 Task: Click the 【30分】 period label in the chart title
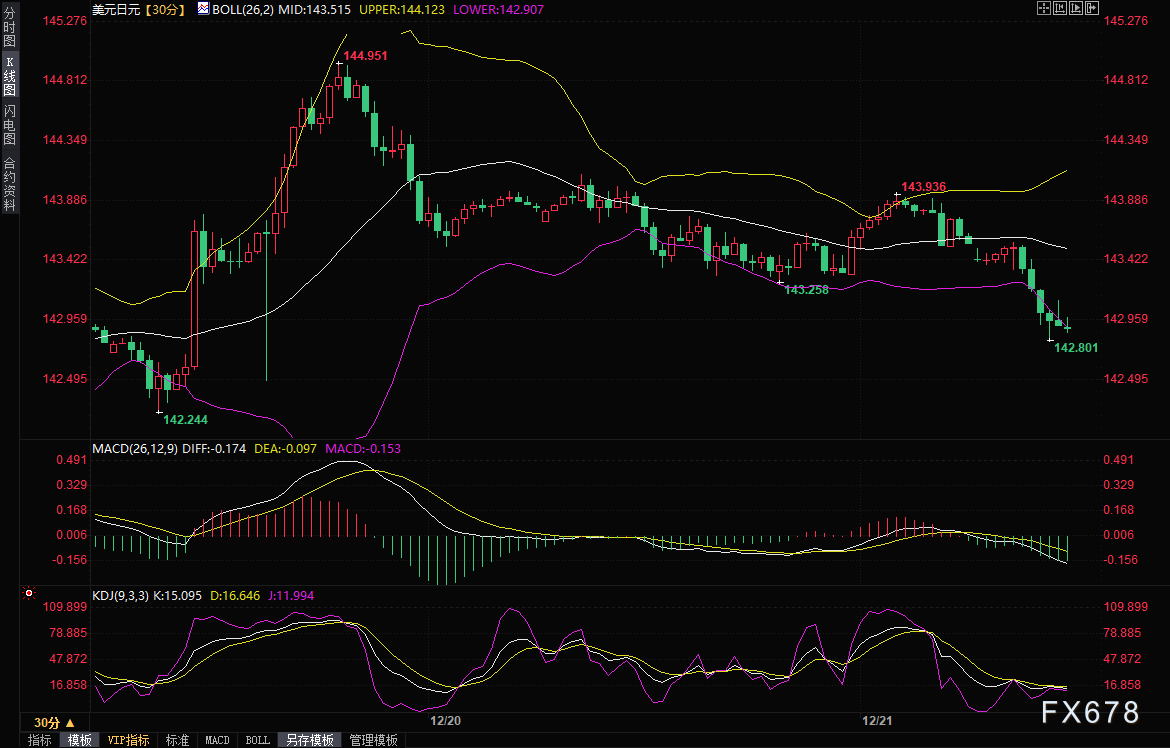(x=165, y=10)
